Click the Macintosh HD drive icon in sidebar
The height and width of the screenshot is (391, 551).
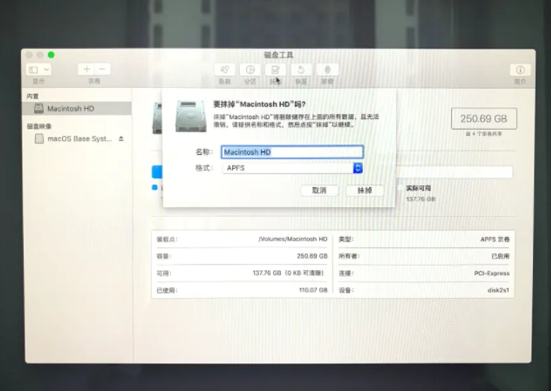tap(39, 109)
